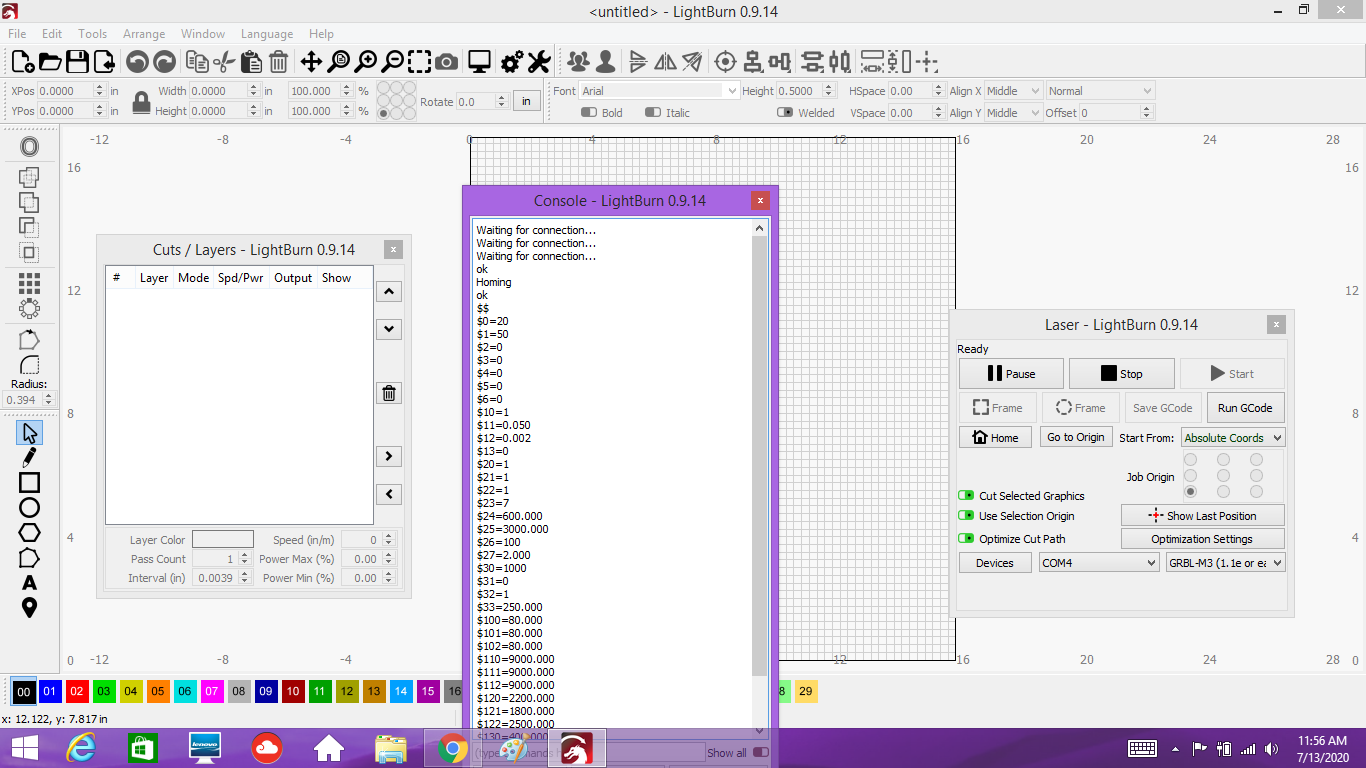
Task: Click the Home button in Laser panel
Action: [995, 437]
